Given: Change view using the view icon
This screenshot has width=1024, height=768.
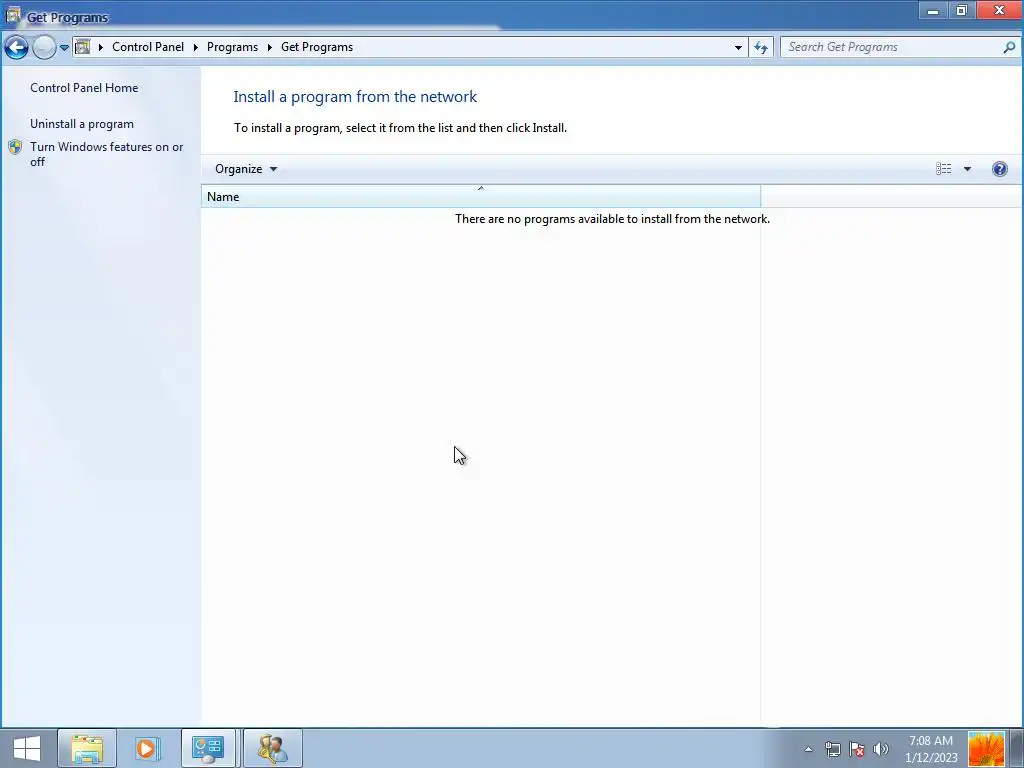Looking at the screenshot, I should point(944,168).
